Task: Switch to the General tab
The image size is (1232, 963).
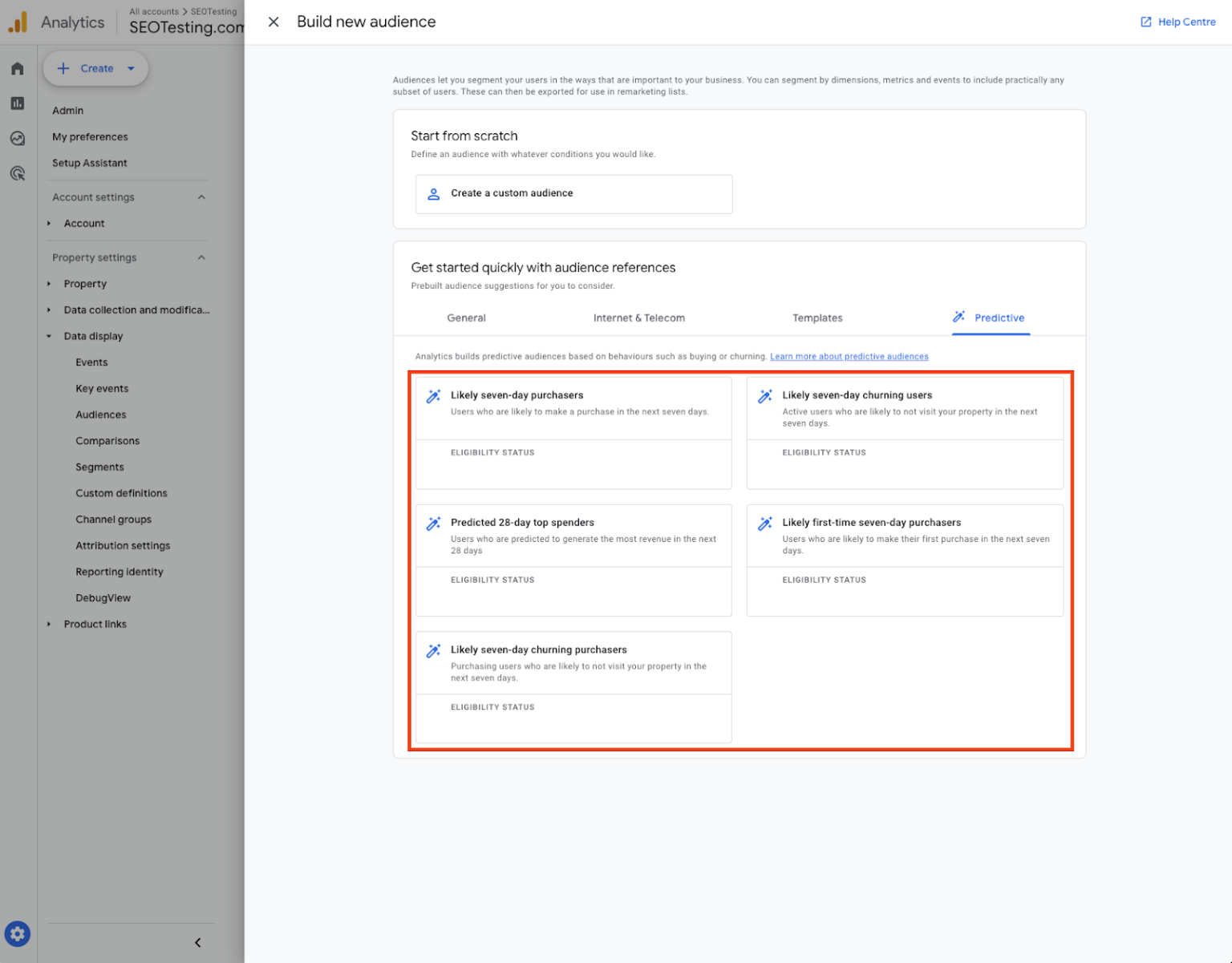Action: 466,318
